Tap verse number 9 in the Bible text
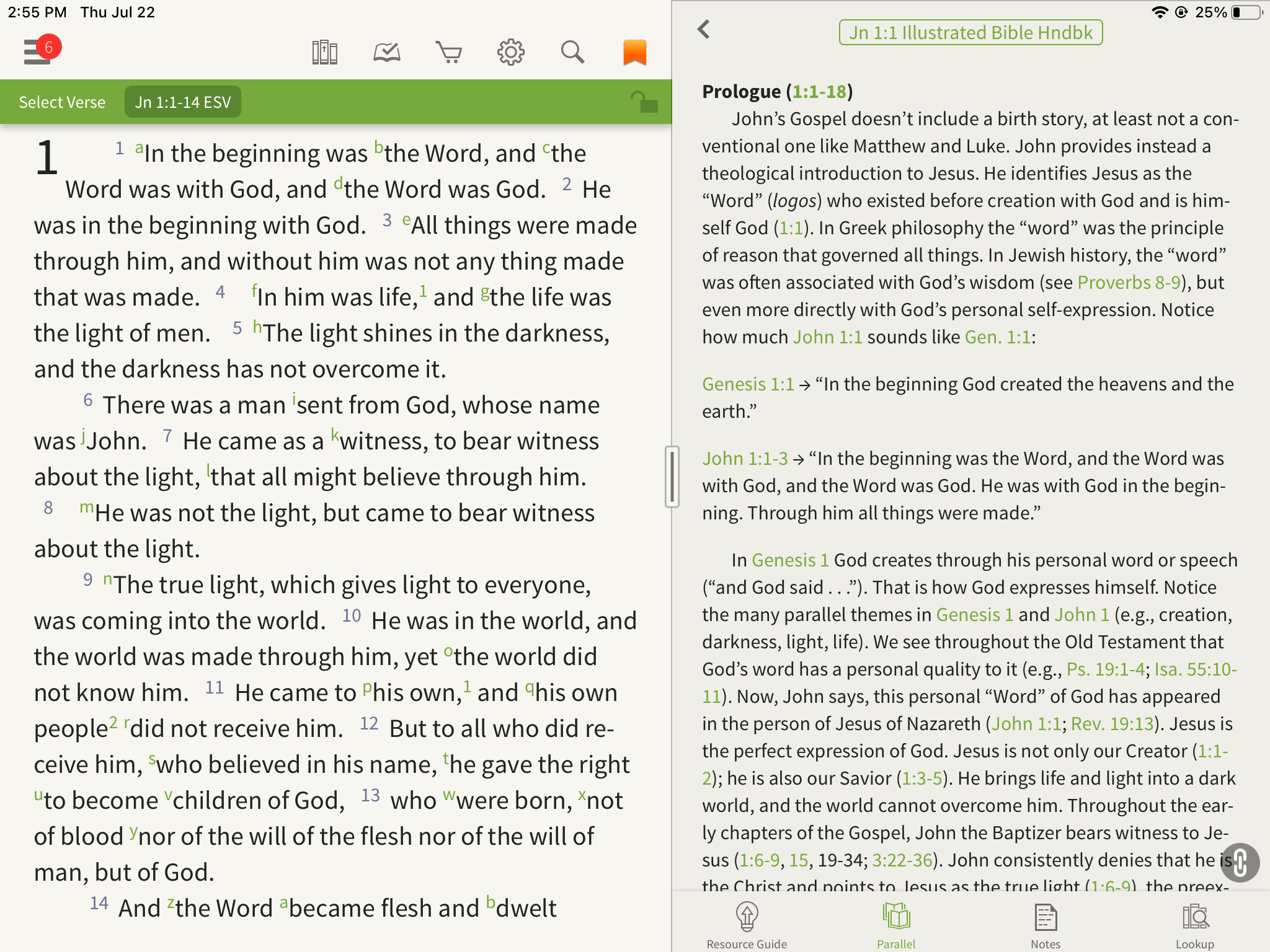The image size is (1270, 952). click(x=88, y=580)
